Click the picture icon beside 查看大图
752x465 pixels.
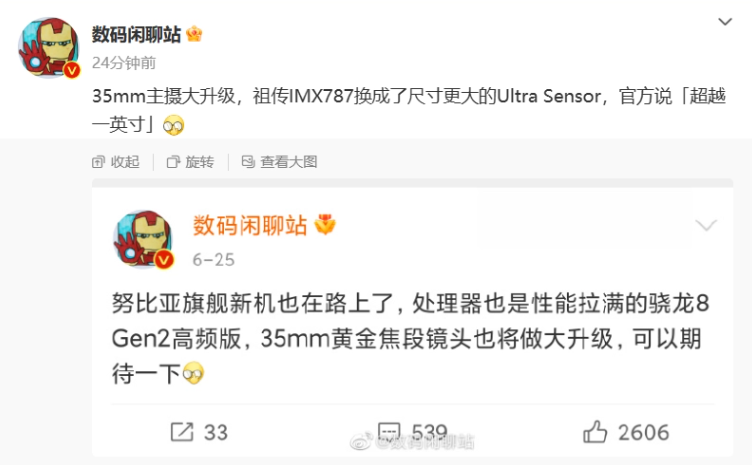[x=248, y=162]
